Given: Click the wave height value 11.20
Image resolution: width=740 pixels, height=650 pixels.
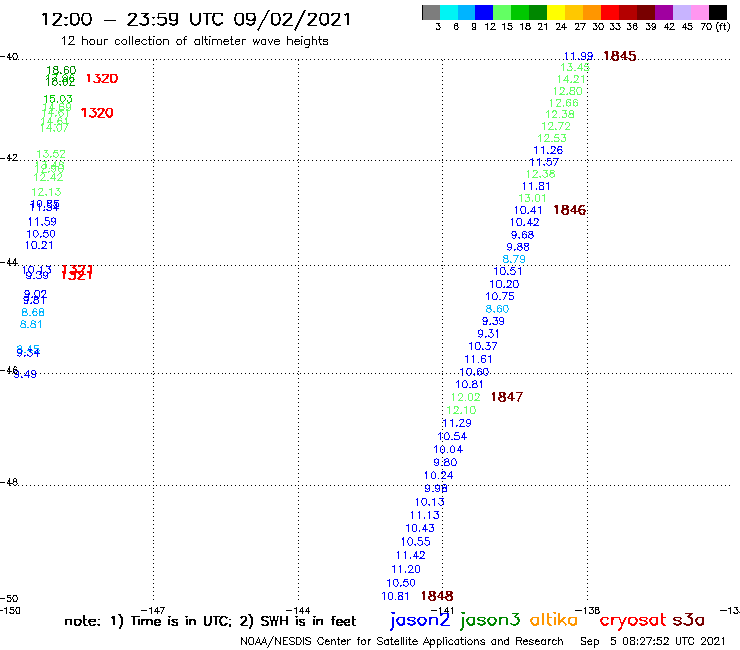Looking at the screenshot, I should point(406,569).
